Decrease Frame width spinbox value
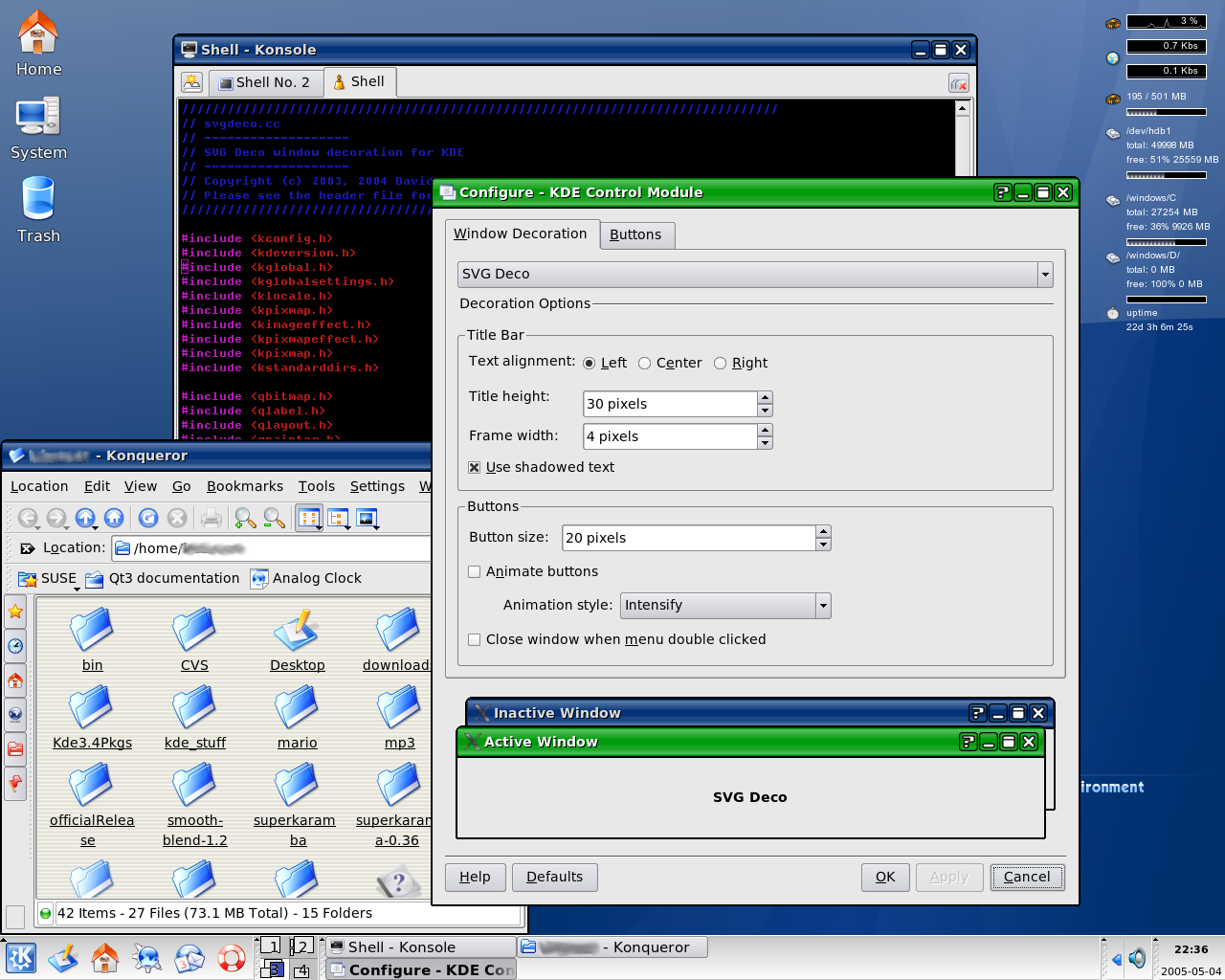 click(x=765, y=443)
